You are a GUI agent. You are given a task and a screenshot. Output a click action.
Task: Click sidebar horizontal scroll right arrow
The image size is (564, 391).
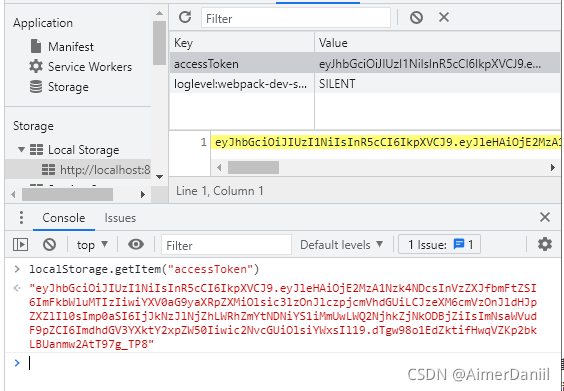click(x=143, y=195)
